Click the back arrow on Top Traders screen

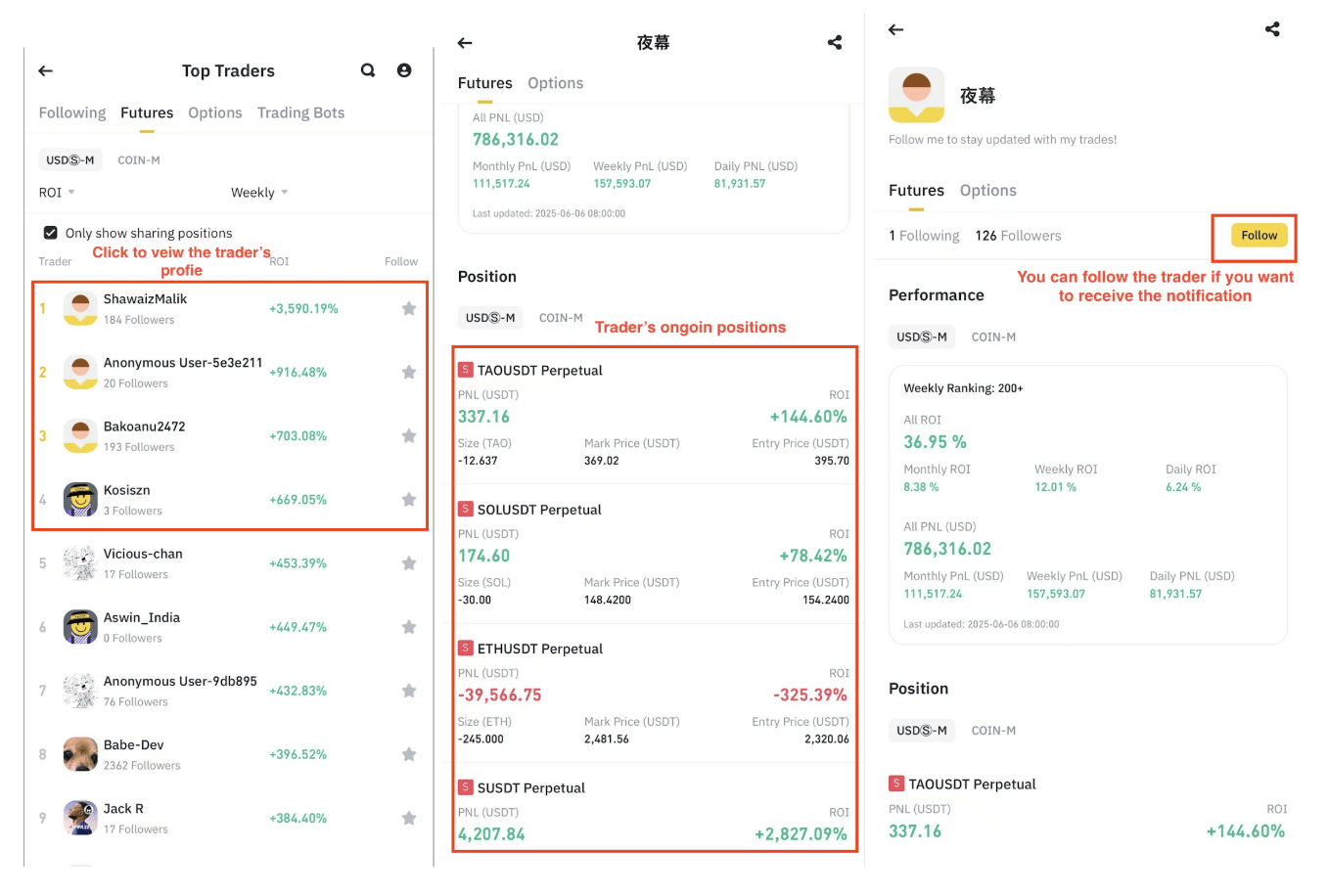pyautogui.click(x=45, y=70)
